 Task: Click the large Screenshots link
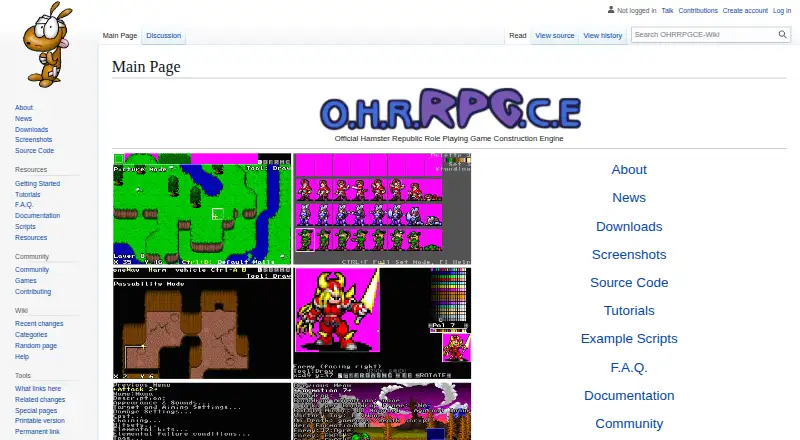point(629,255)
